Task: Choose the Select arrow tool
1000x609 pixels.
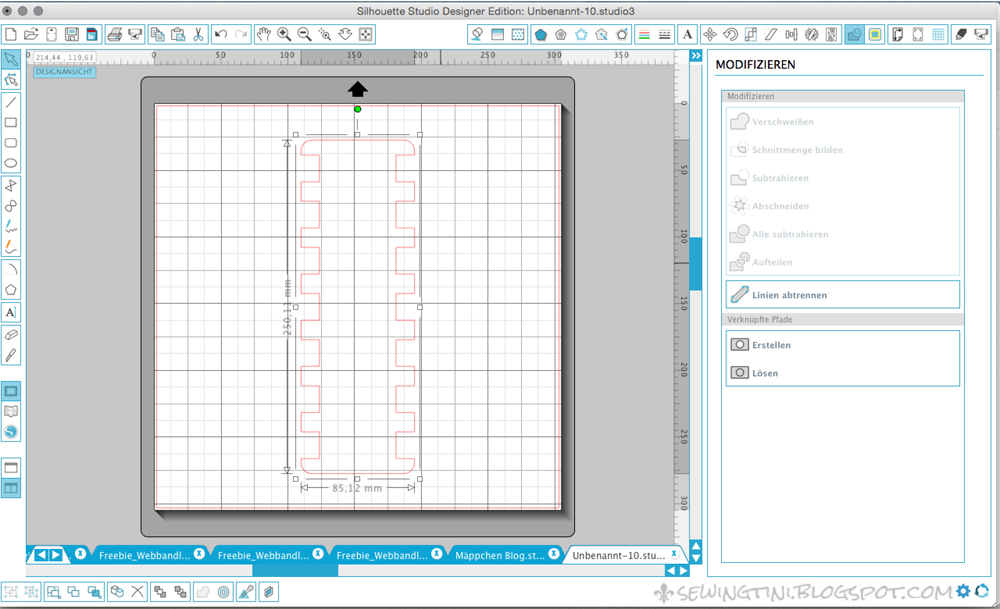Action: pos(11,59)
